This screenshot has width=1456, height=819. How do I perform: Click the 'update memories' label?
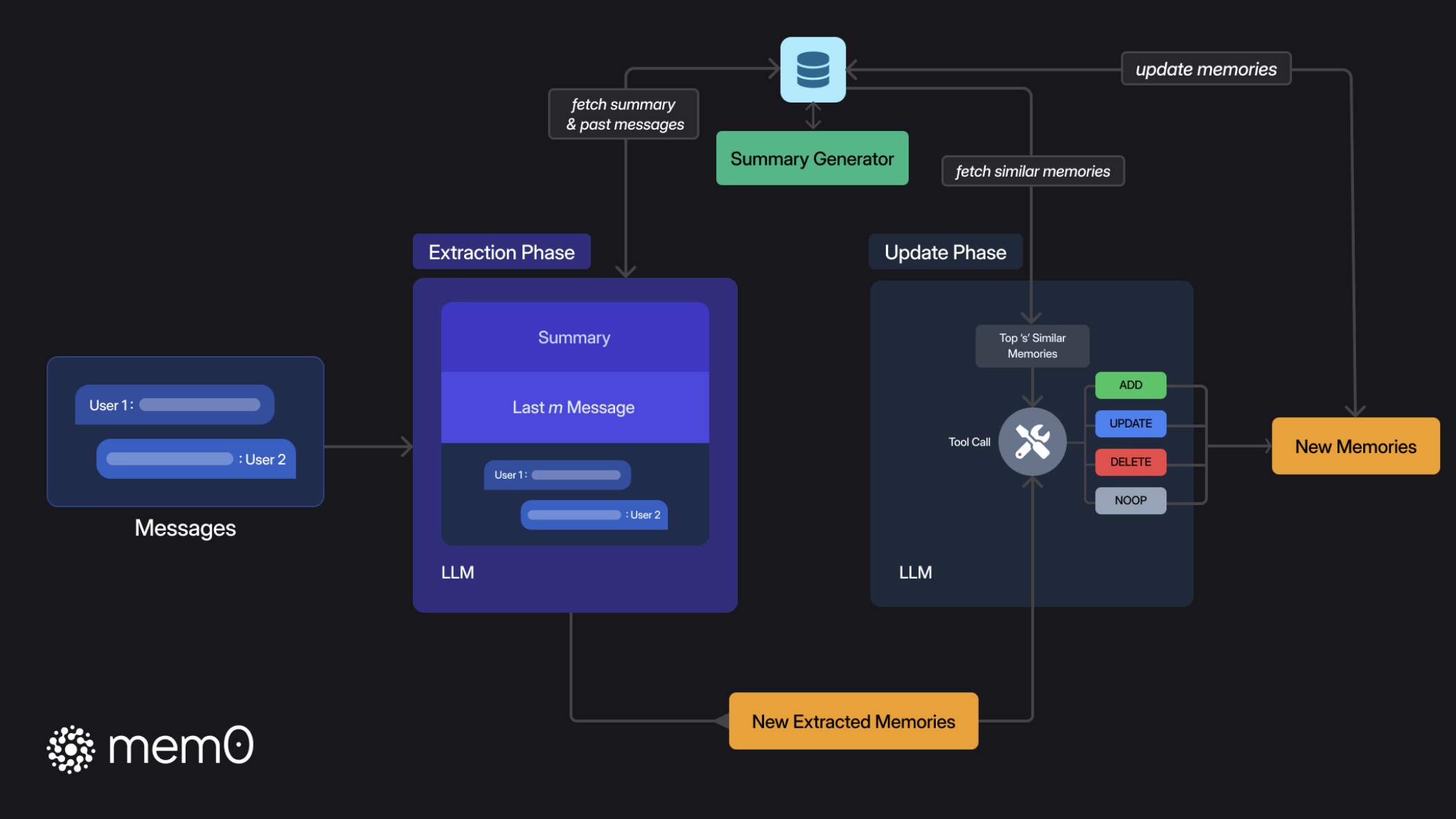coord(1206,69)
